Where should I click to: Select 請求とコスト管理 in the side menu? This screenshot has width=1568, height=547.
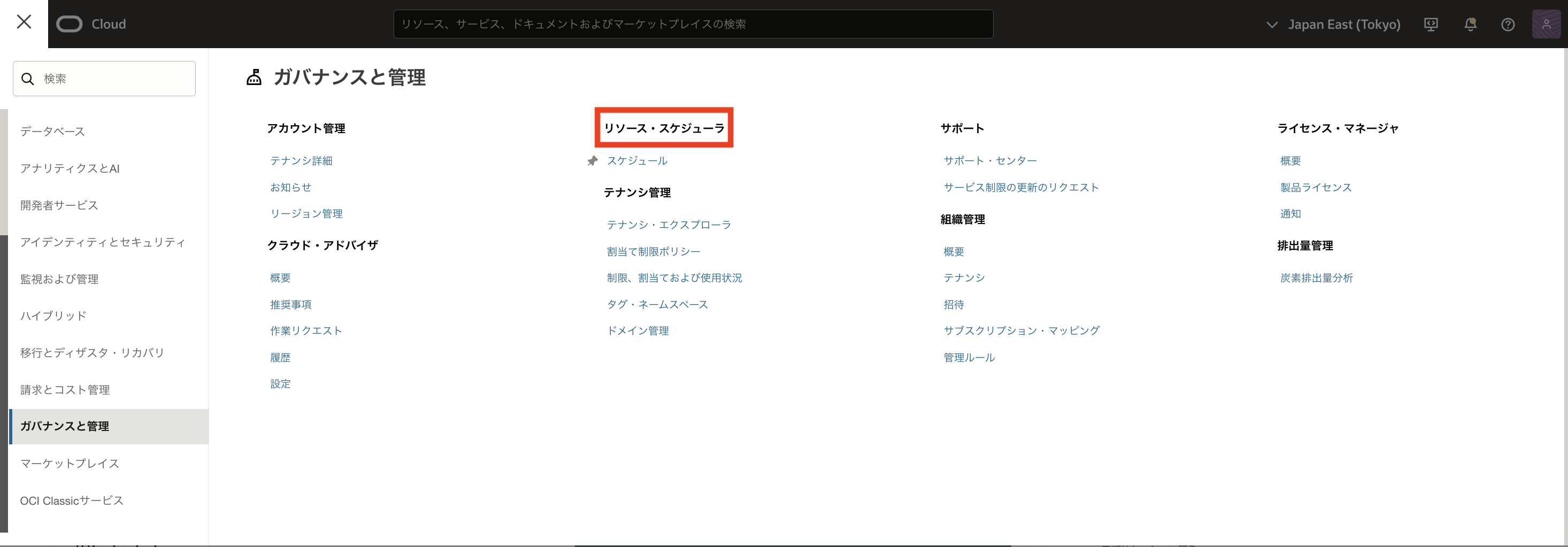click(x=65, y=389)
